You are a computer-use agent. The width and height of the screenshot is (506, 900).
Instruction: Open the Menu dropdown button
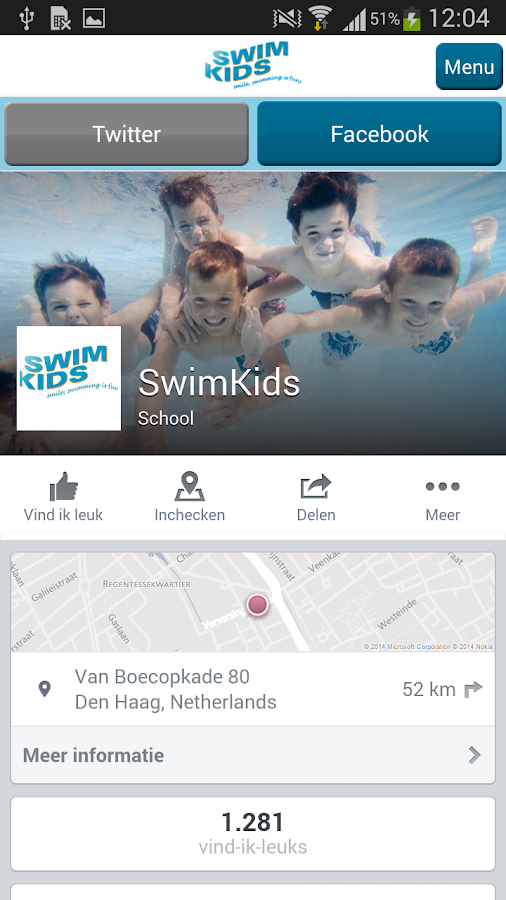pos(469,67)
